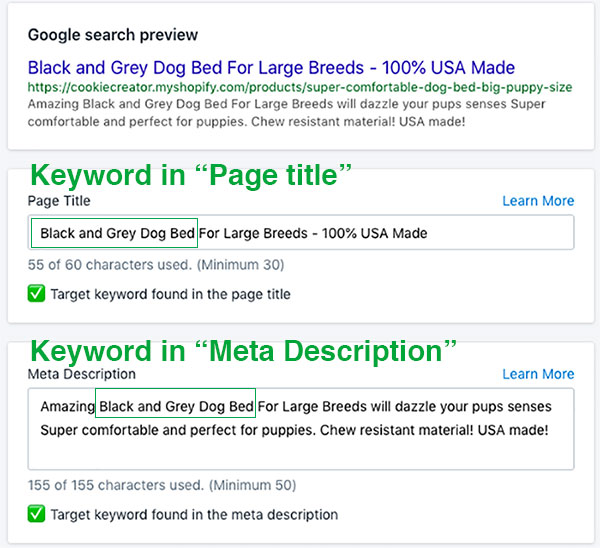Open Learn More link beside Meta Description
This screenshot has width=600, height=548.
coord(538,374)
